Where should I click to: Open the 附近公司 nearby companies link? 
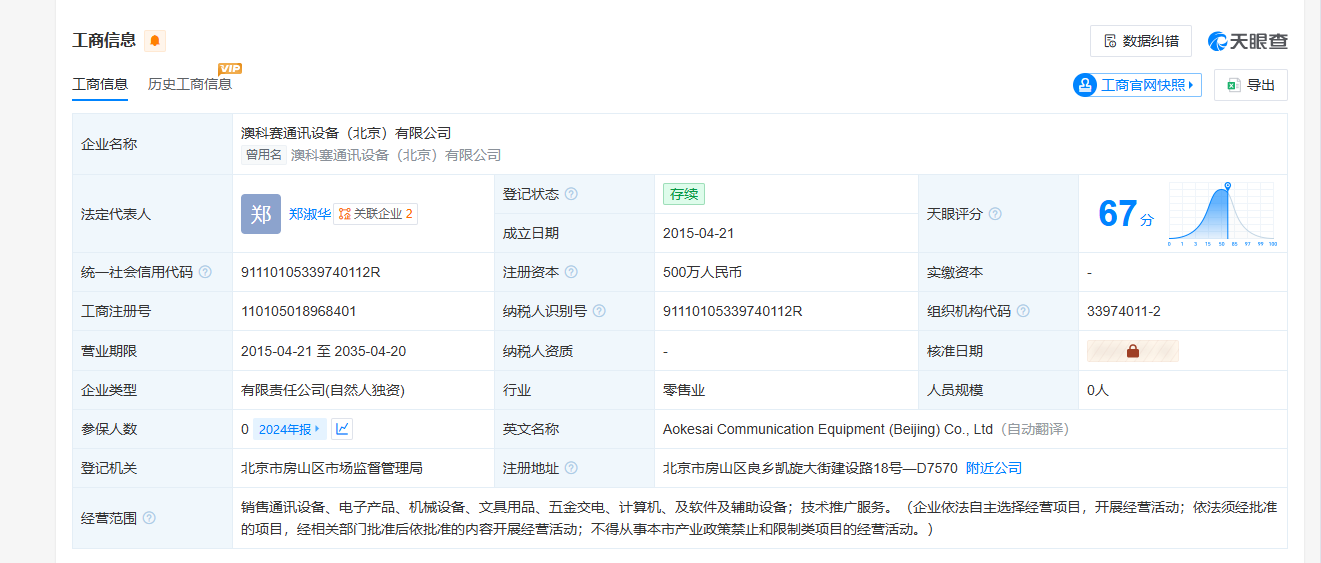coord(993,468)
